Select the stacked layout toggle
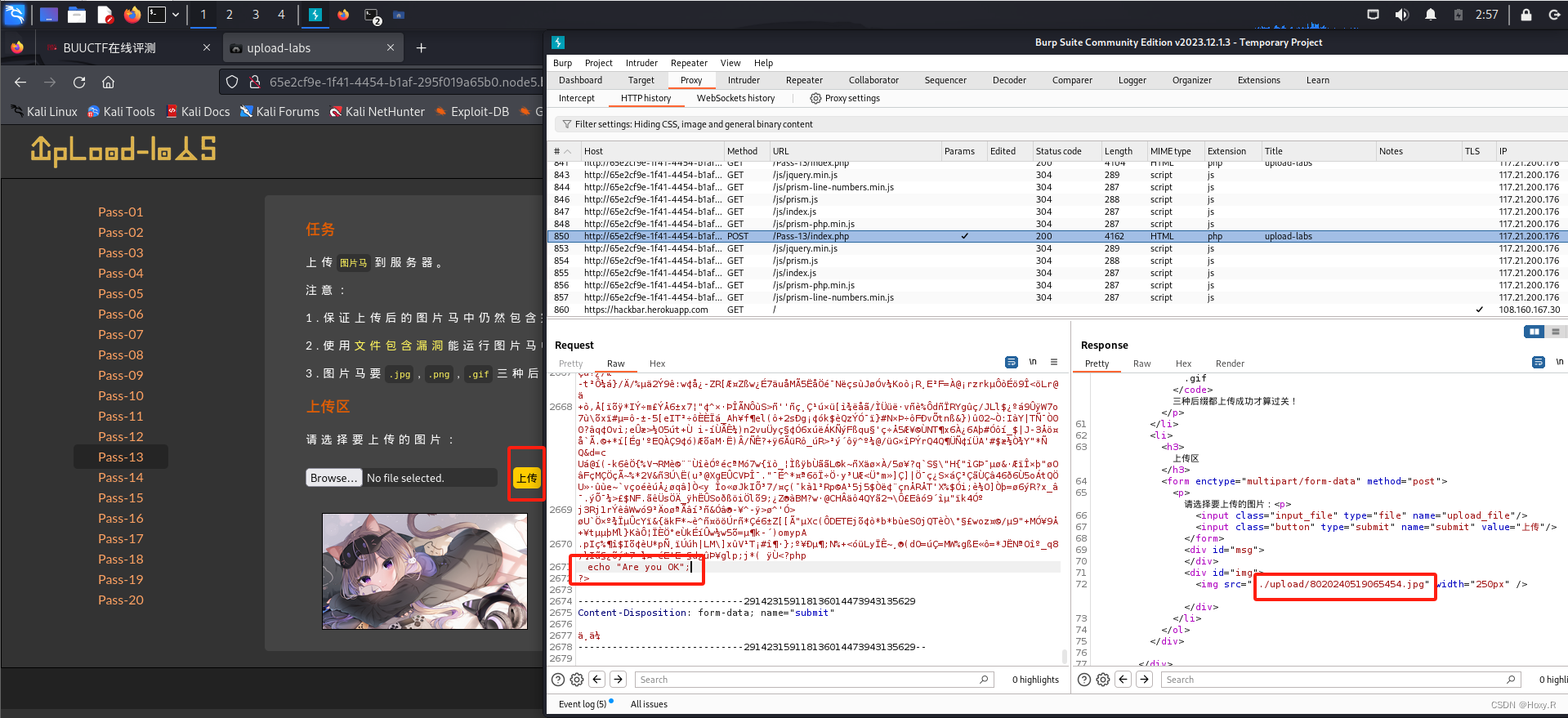The height and width of the screenshot is (718, 1568). (1555, 332)
